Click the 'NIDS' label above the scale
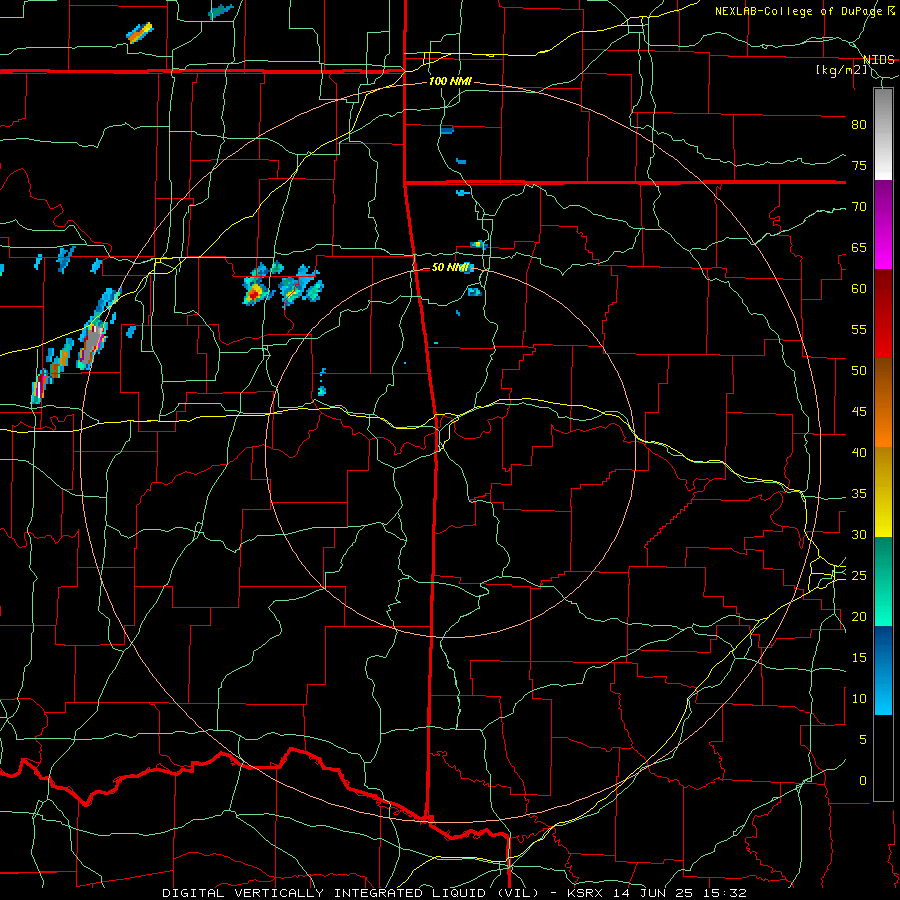Screen dimensions: 900x900 [879, 60]
